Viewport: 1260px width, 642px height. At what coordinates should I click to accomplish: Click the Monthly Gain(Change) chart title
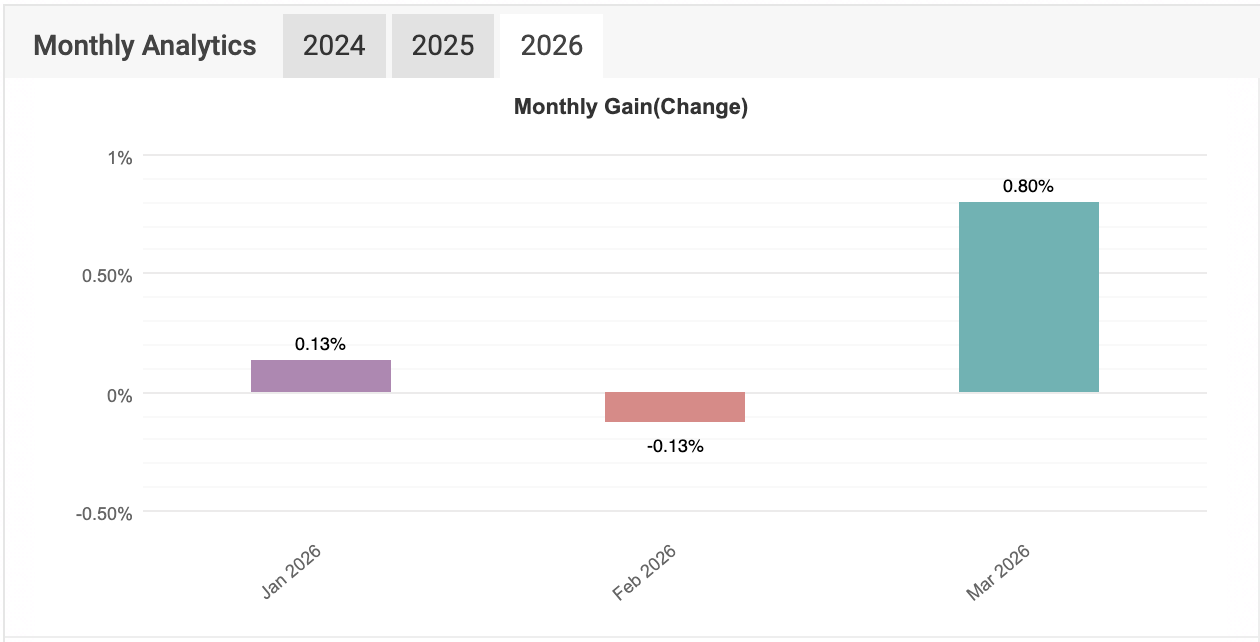[631, 107]
